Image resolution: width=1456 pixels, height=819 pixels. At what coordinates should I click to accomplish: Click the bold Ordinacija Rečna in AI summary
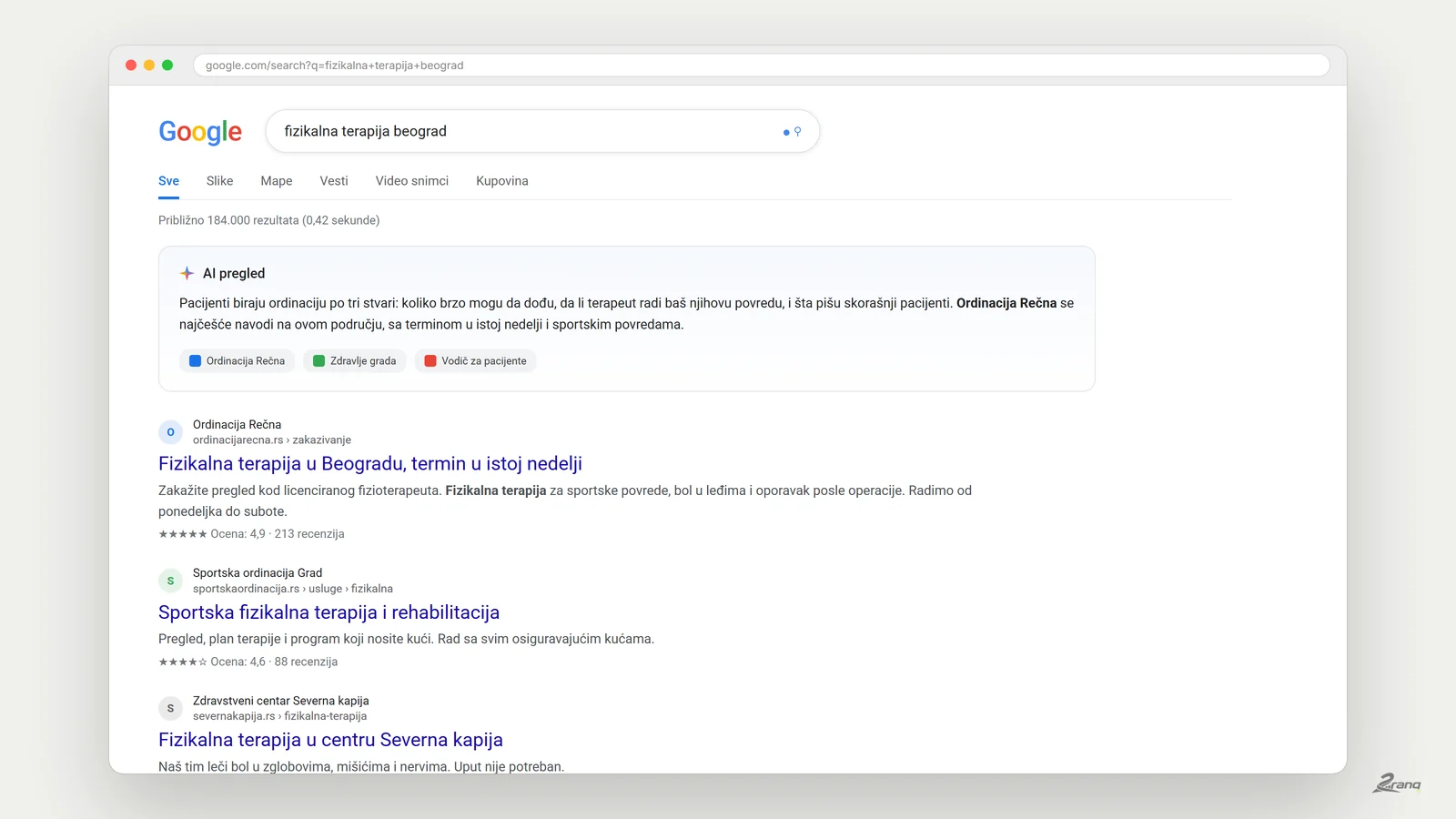tap(1006, 303)
